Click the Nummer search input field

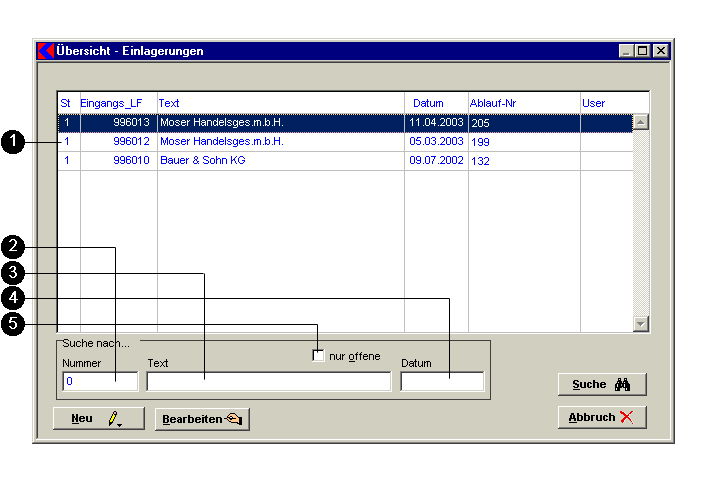[x=100, y=381]
